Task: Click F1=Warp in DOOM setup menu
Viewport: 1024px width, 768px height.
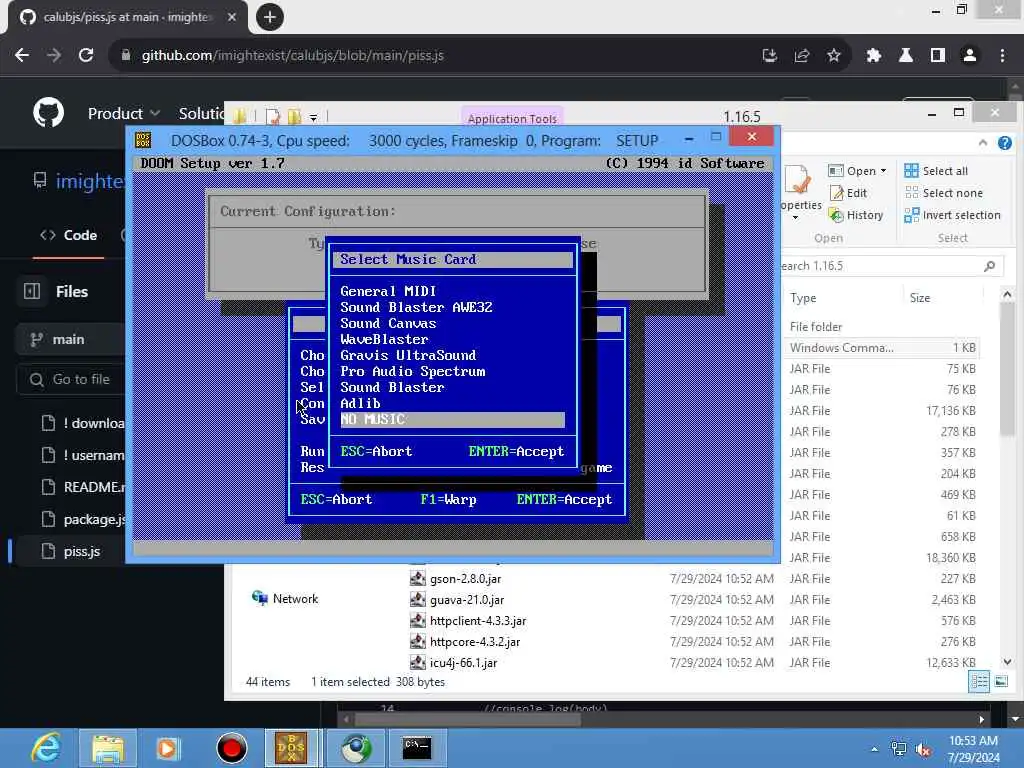Action: [448, 500]
